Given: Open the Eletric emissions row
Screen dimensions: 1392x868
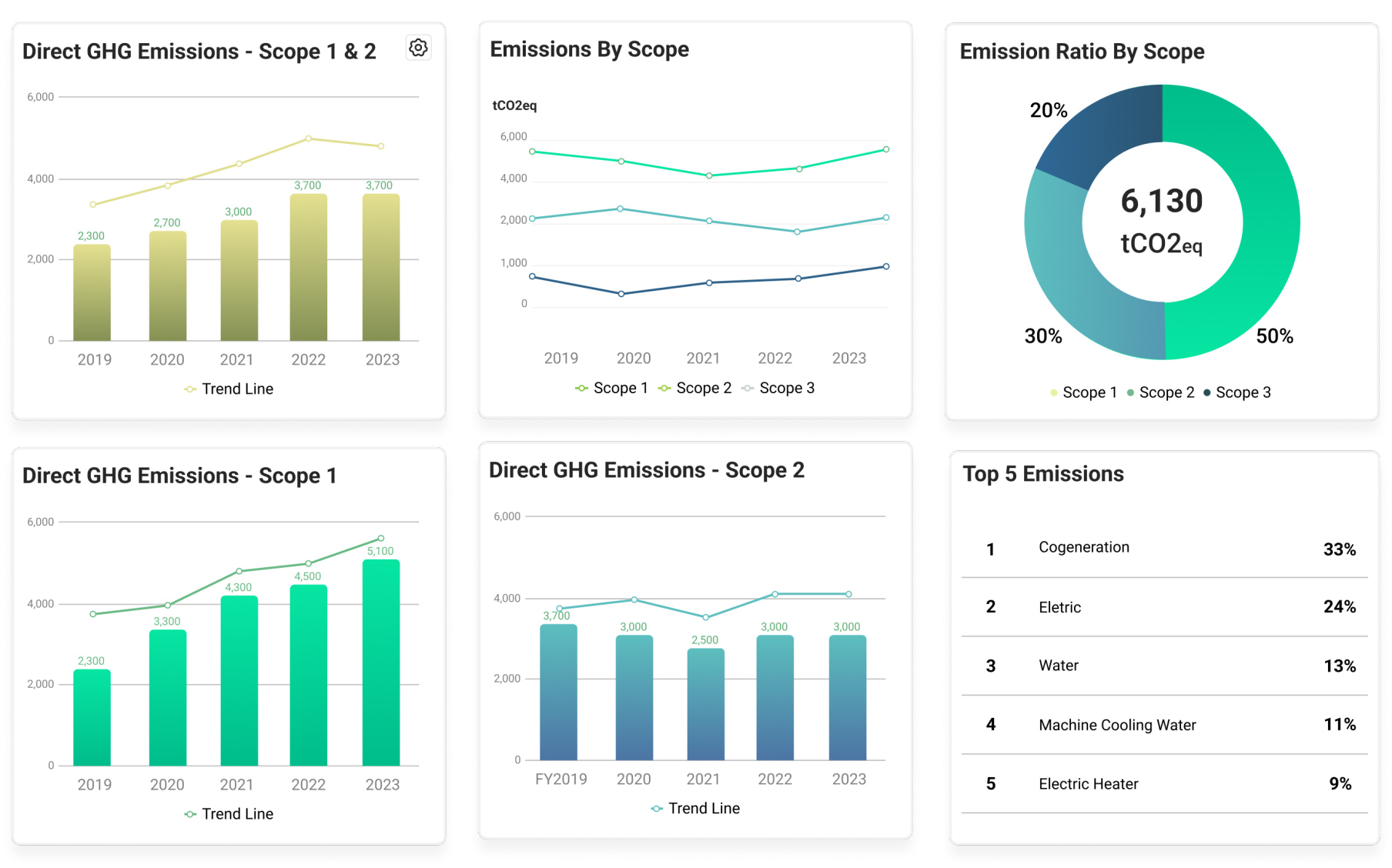Looking at the screenshot, I should [x=1164, y=607].
